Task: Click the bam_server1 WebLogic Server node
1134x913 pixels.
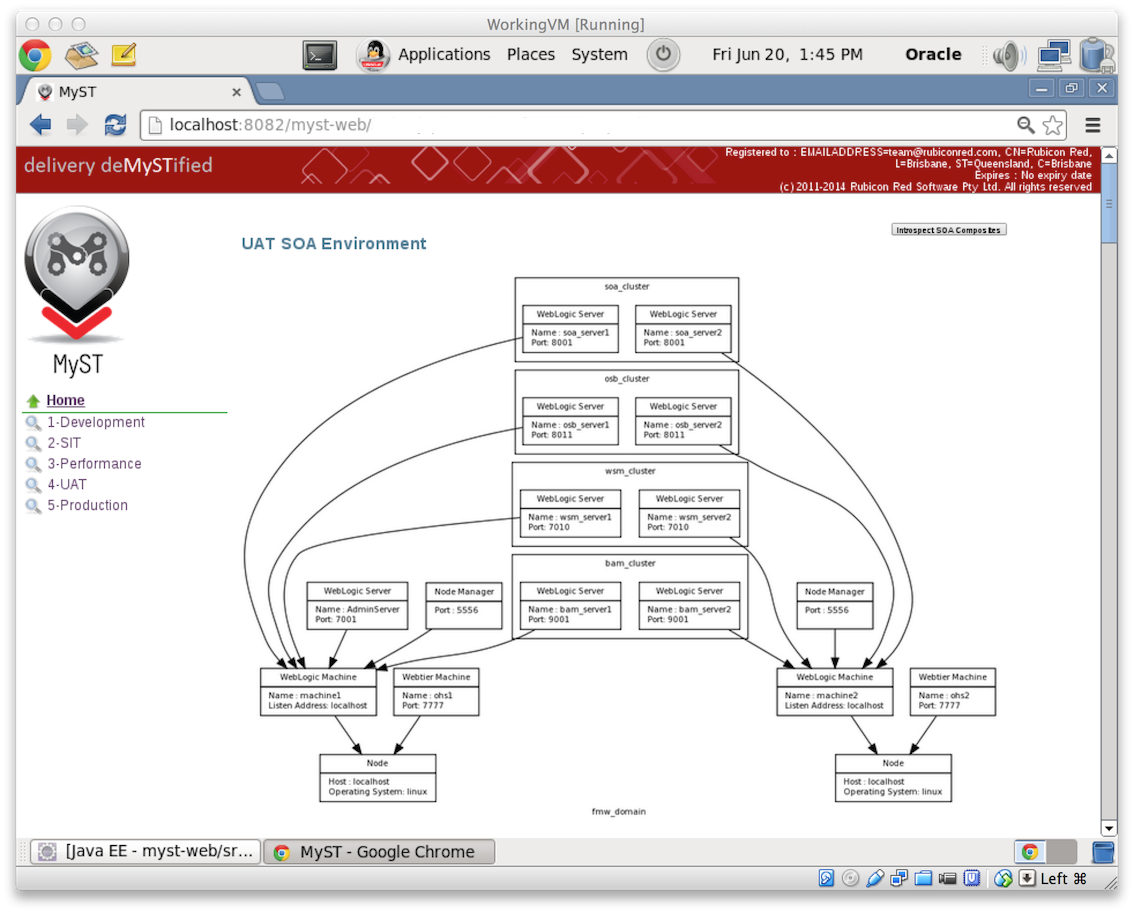Action: (570, 606)
